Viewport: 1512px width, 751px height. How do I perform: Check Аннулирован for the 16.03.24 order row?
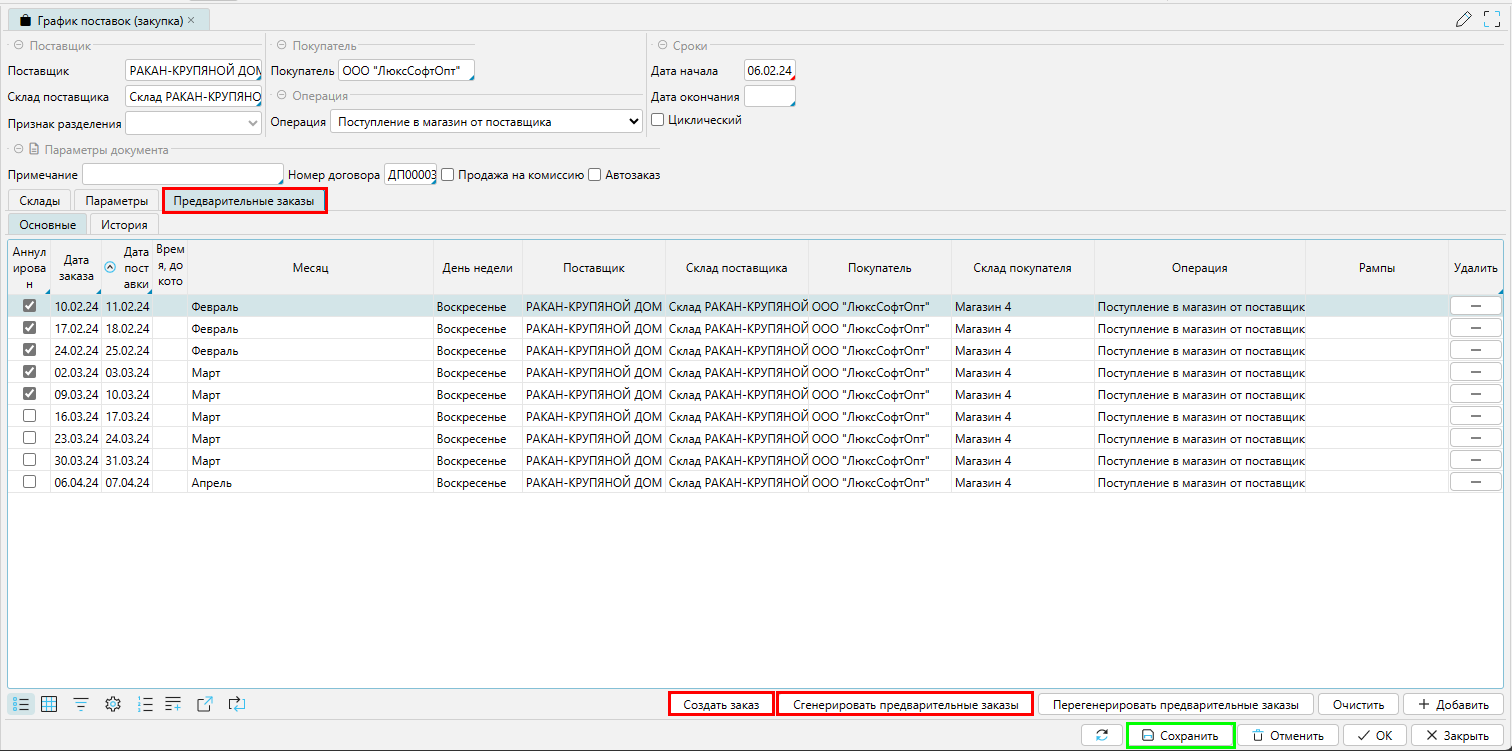click(29, 416)
